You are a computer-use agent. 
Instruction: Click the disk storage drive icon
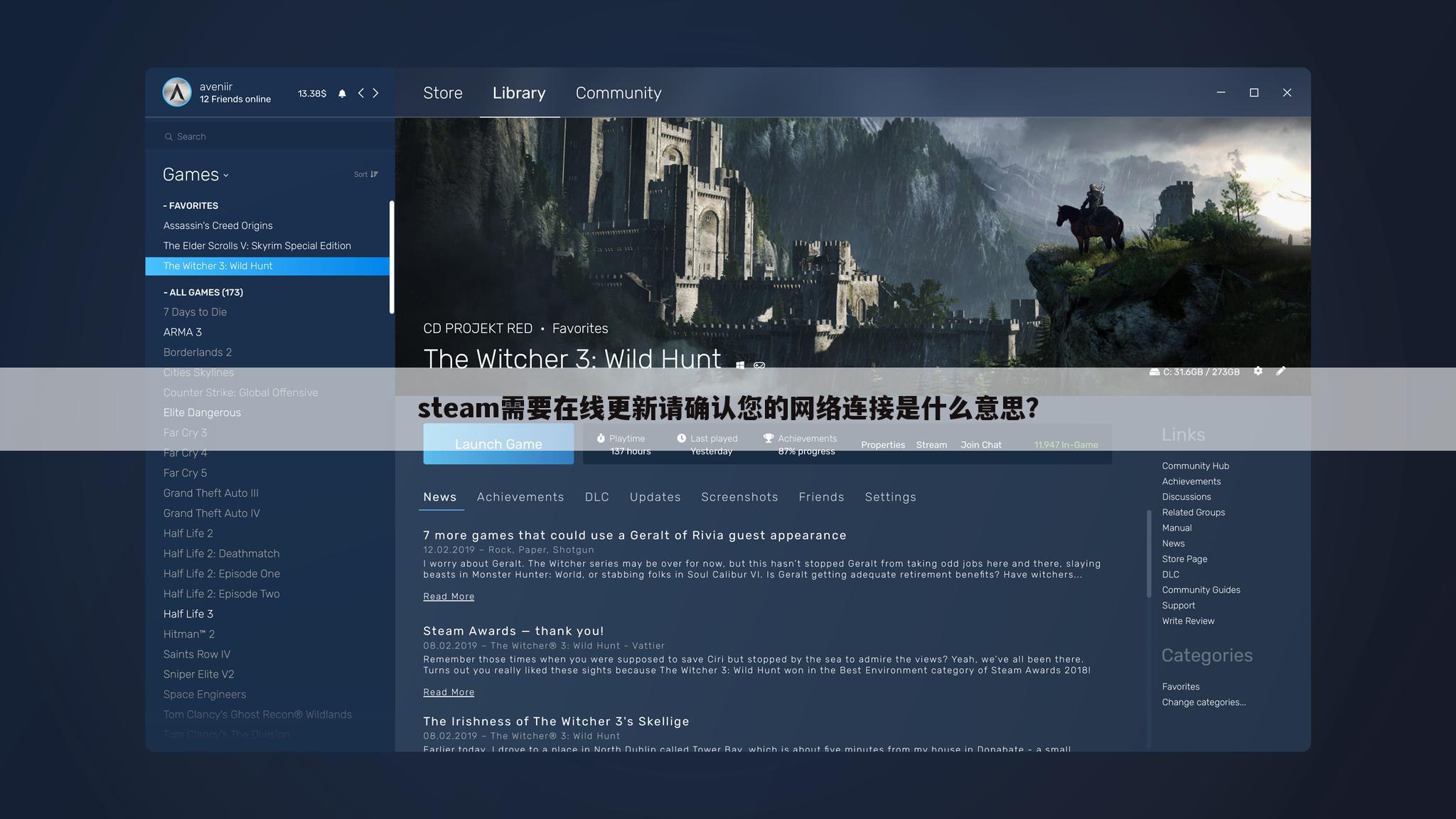(1155, 372)
